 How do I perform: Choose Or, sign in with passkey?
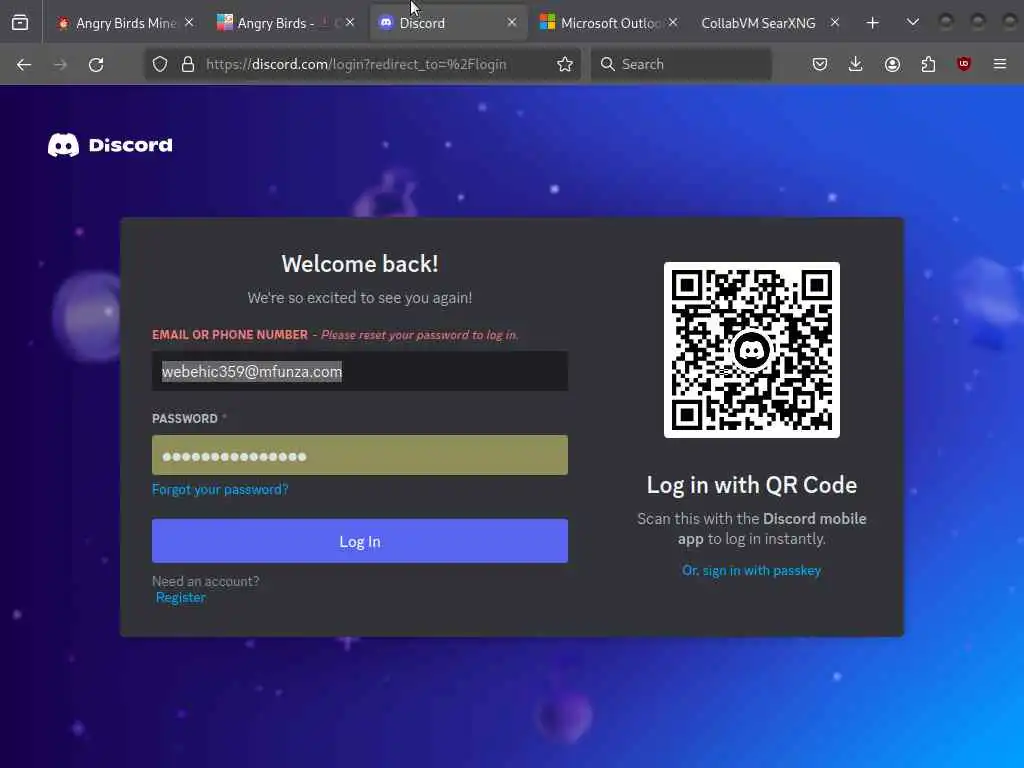click(752, 570)
